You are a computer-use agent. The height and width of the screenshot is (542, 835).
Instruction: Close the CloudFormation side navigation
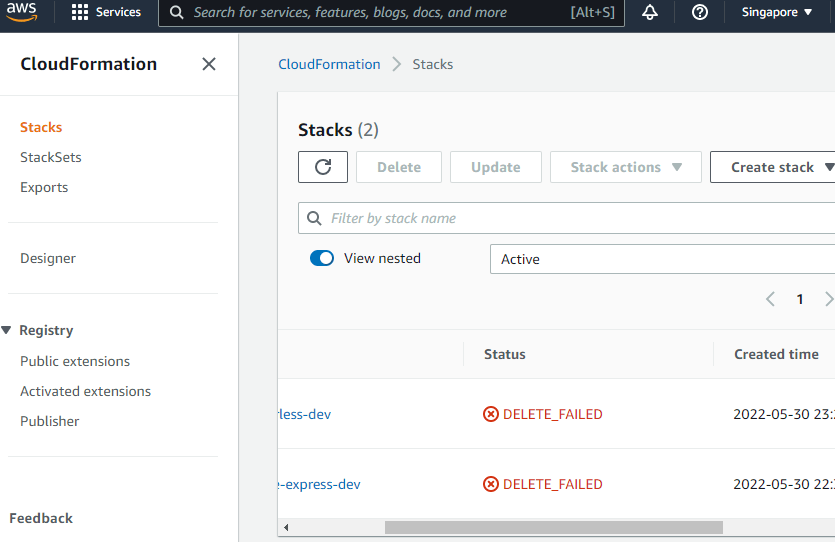(209, 64)
